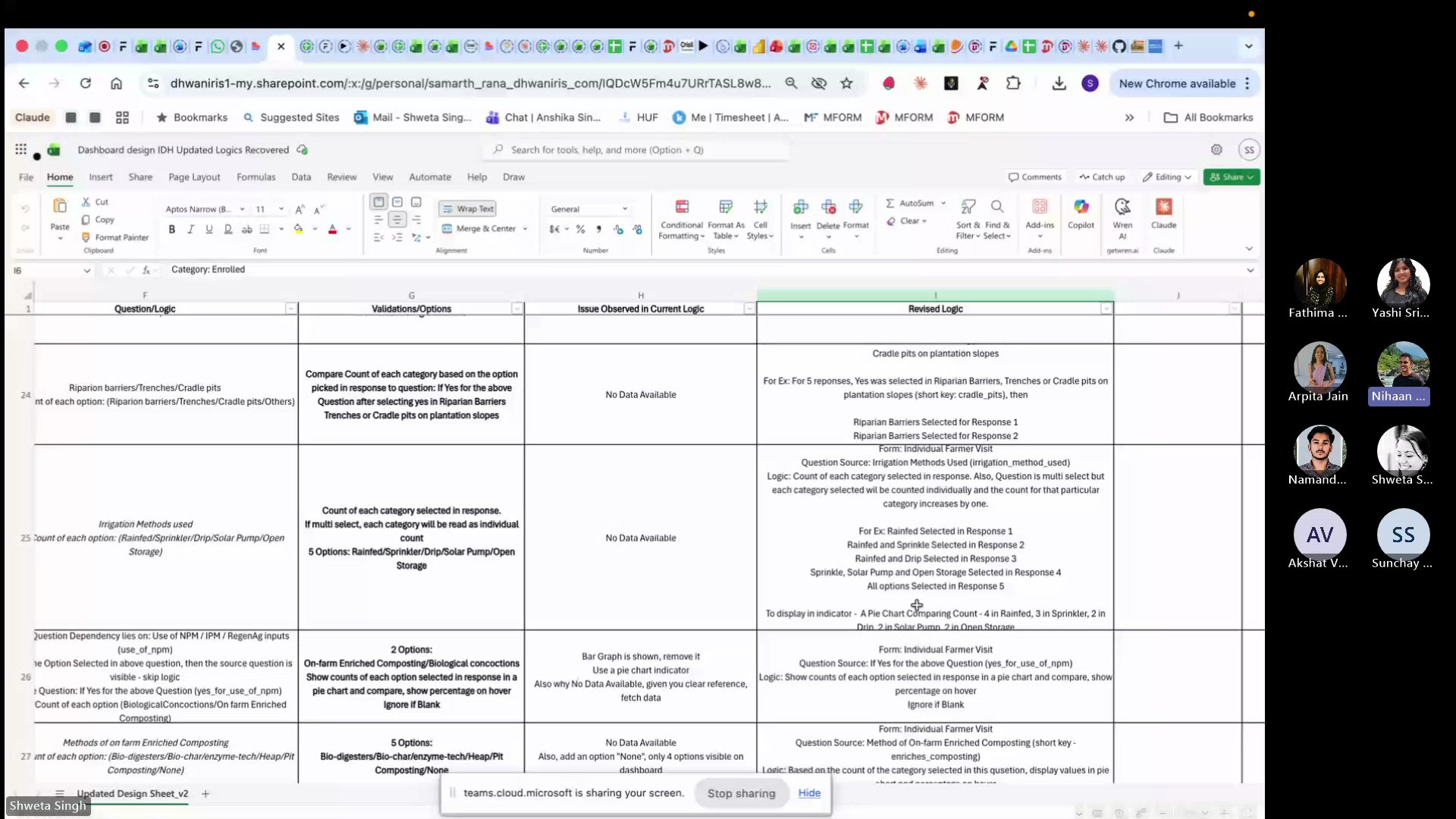This screenshot has height=819, width=1456.
Task: Open the font color picker arrow
Action: [x=348, y=228]
